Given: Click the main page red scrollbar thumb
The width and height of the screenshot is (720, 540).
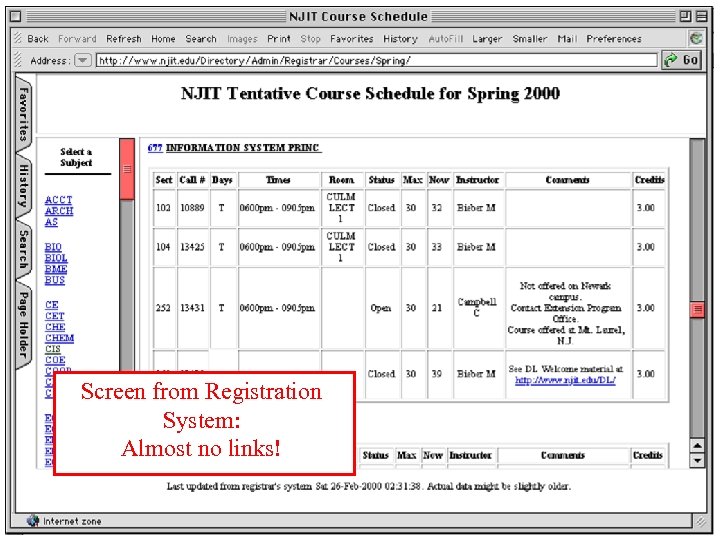Looking at the screenshot, I should pos(698,309).
